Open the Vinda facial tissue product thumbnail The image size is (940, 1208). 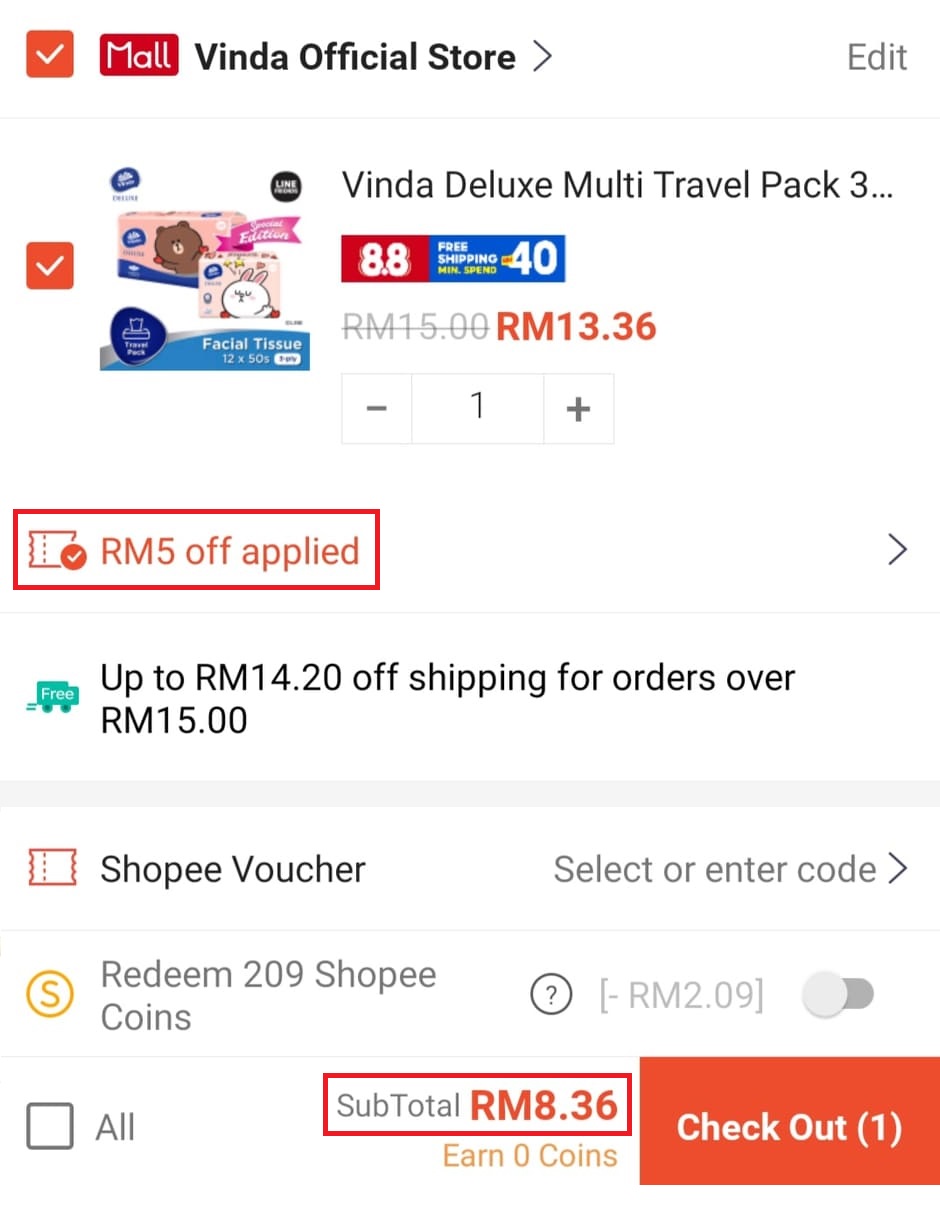point(205,270)
